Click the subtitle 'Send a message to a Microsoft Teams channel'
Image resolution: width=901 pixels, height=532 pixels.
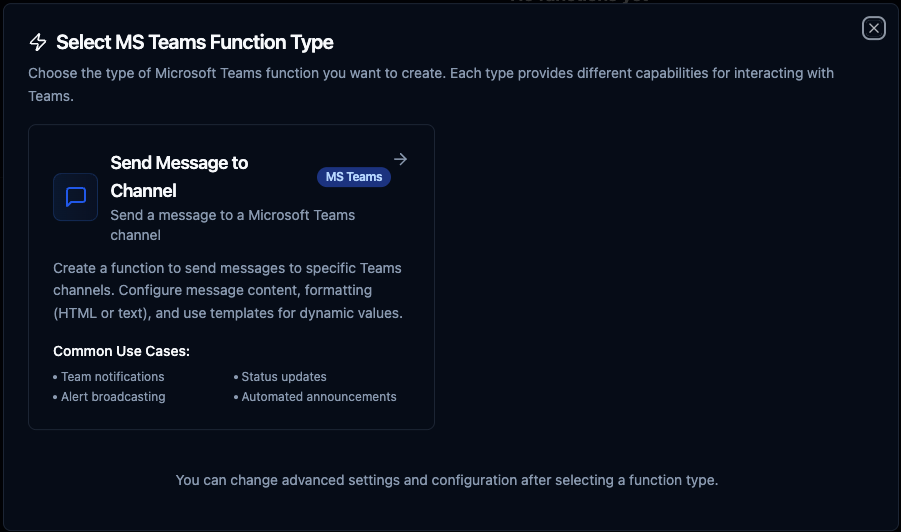pyautogui.click(x=232, y=225)
